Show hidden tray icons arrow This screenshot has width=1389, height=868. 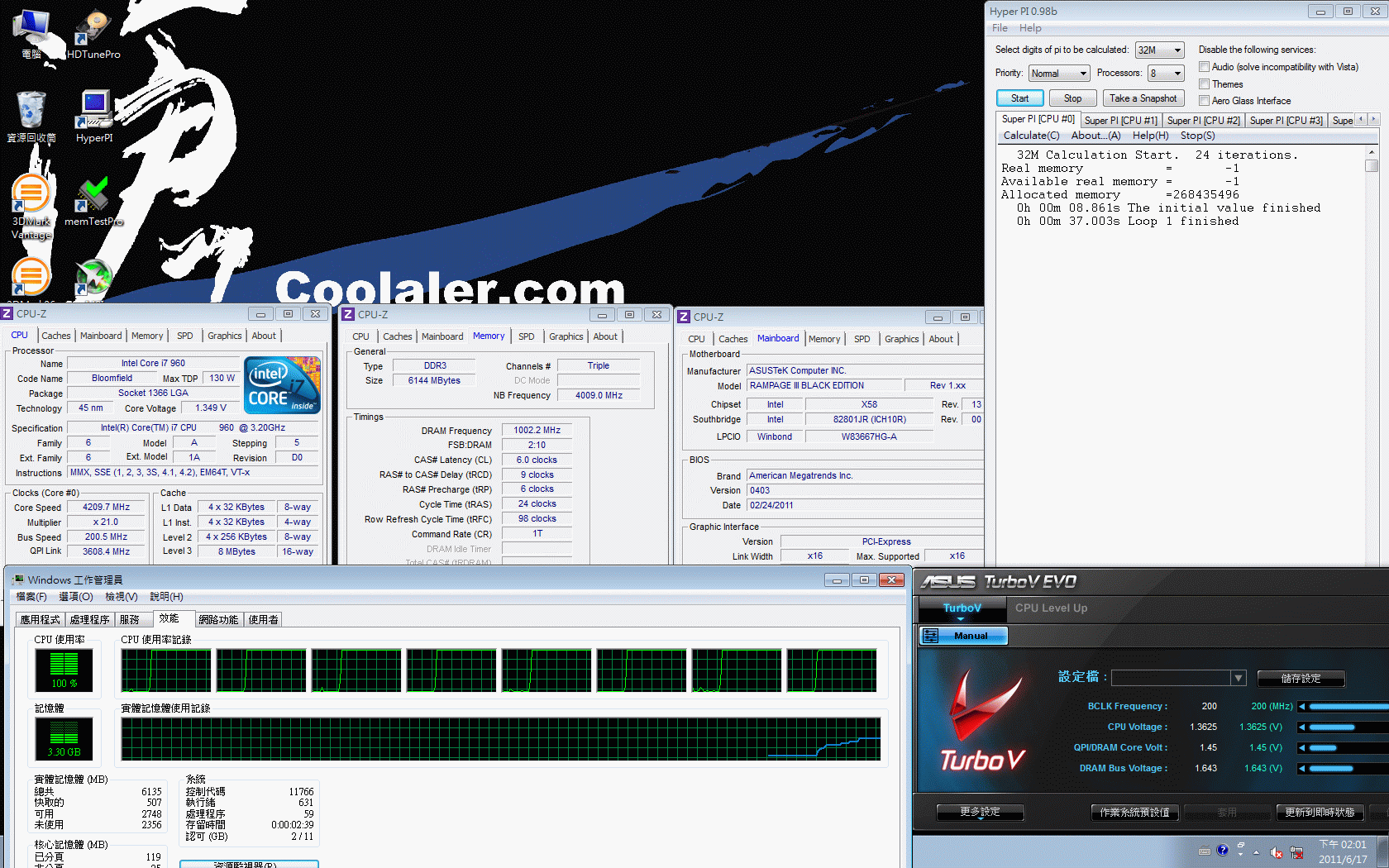pyautogui.click(x=1256, y=852)
